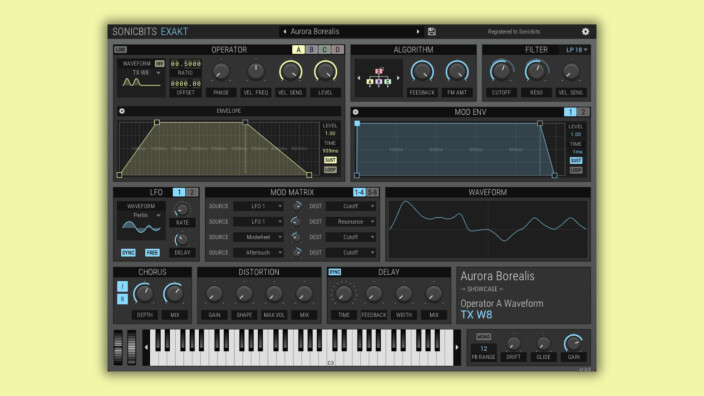
Task: Show mod matrix slots 5-8
Action: point(373,192)
